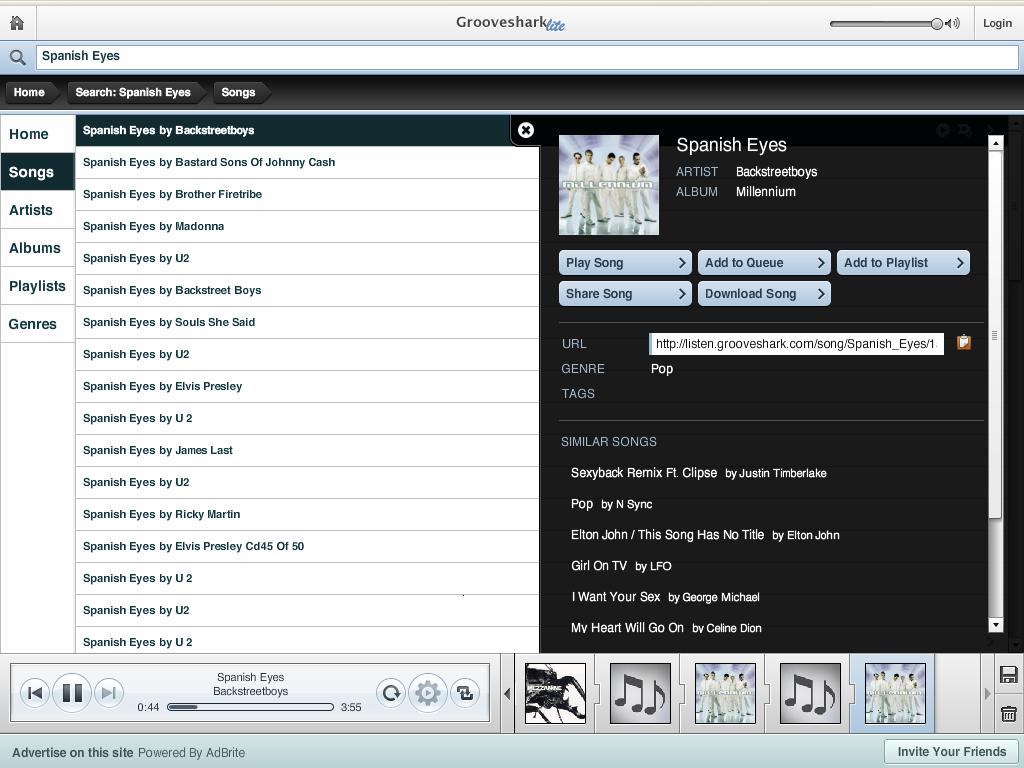
Task: Clear the queue with trash icon
Action: (1008, 712)
